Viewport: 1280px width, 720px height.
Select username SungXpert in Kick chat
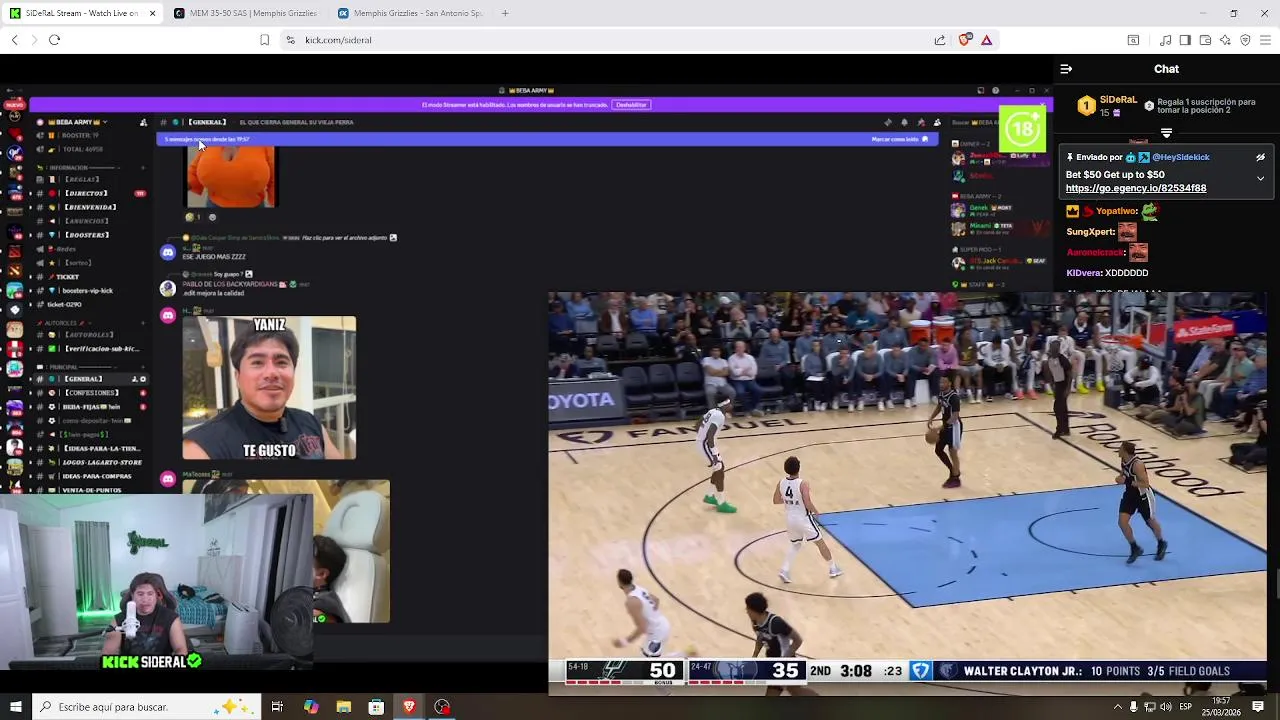pos(1090,231)
